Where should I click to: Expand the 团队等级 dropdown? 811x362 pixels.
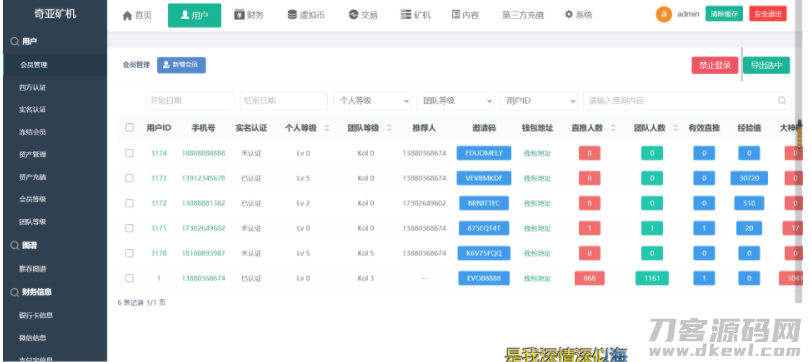455,101
